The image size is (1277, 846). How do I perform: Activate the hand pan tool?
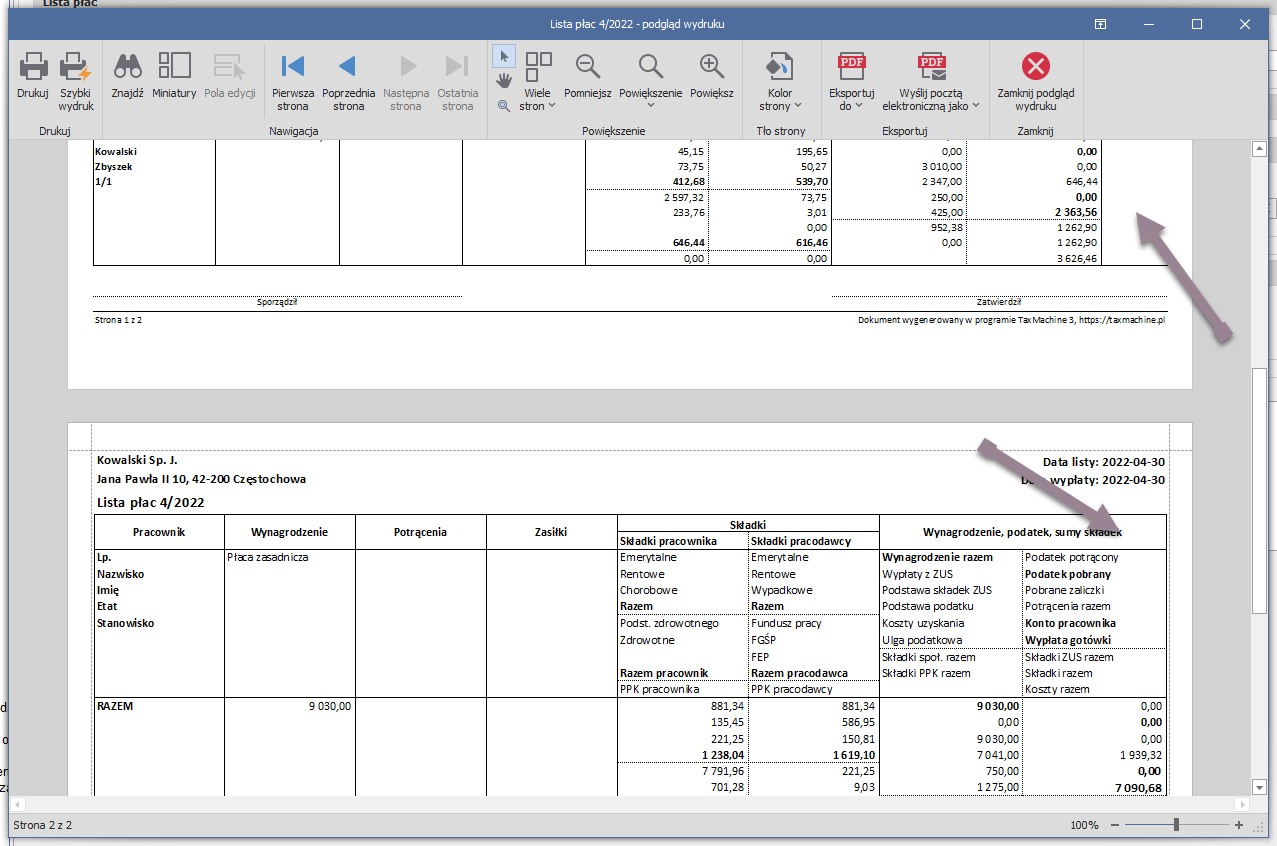coord(504,80)
